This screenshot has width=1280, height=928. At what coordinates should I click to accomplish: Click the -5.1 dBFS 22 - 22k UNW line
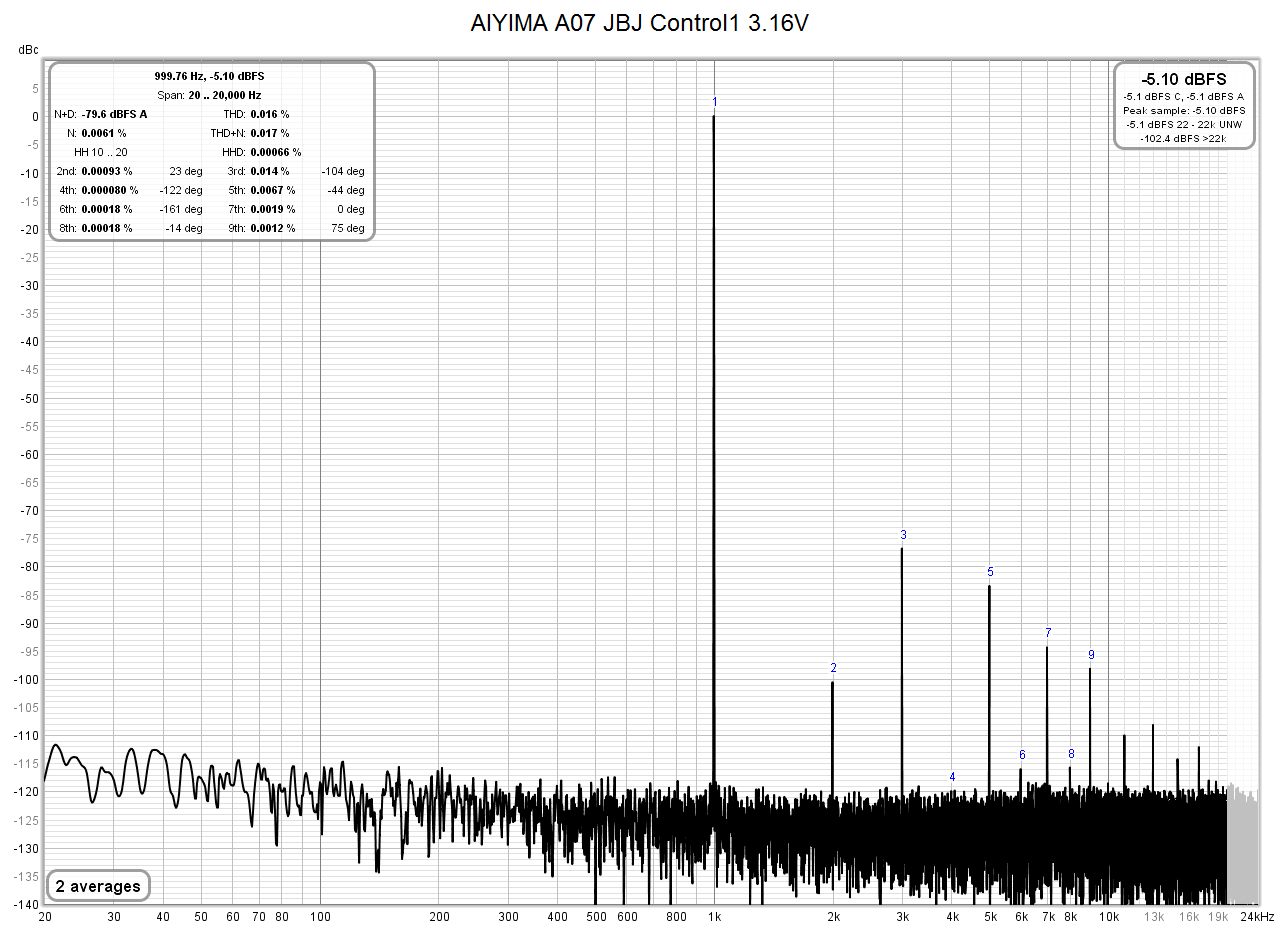[1184, 124]
